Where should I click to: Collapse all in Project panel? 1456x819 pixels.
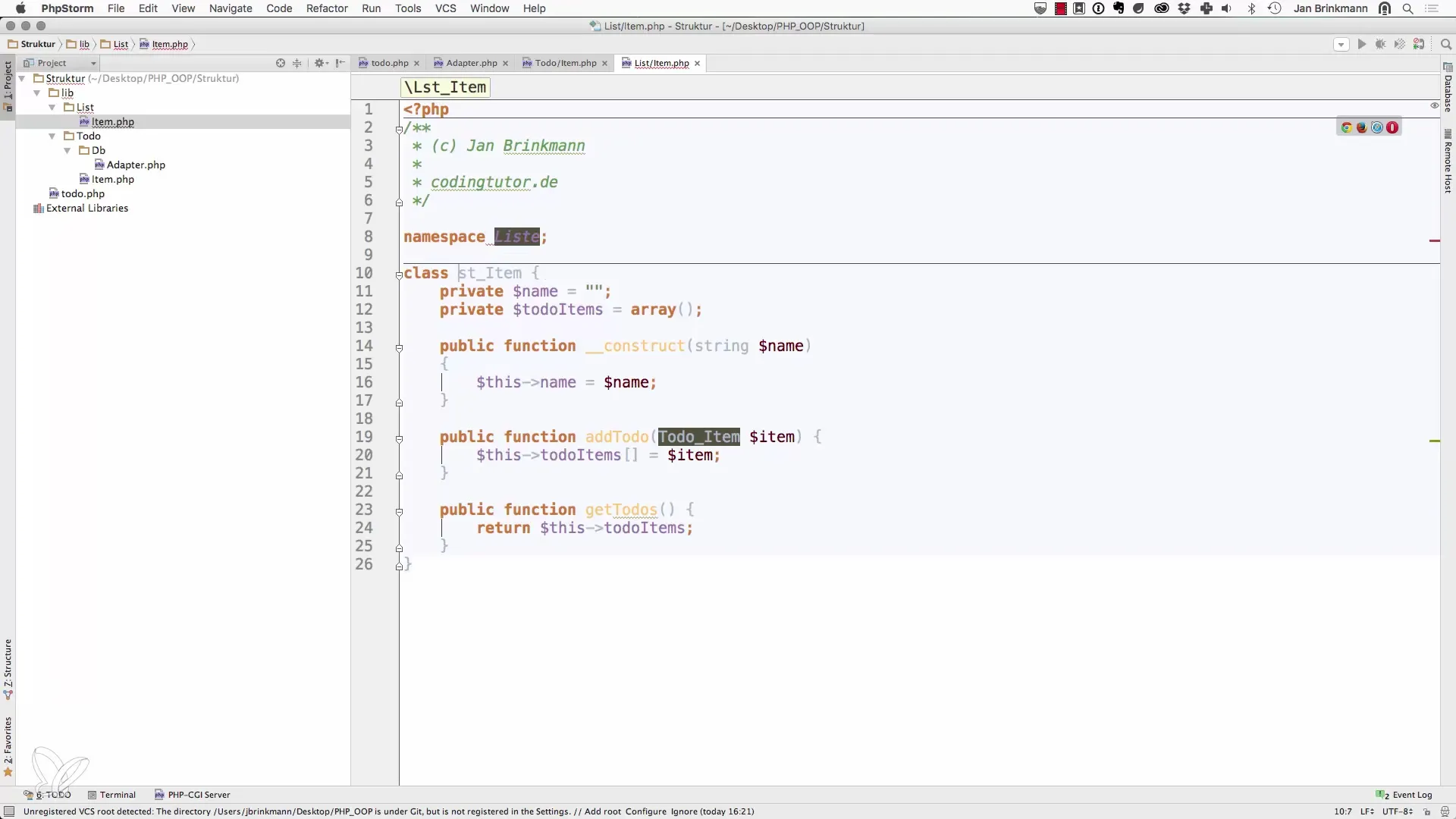coord(297,63)
